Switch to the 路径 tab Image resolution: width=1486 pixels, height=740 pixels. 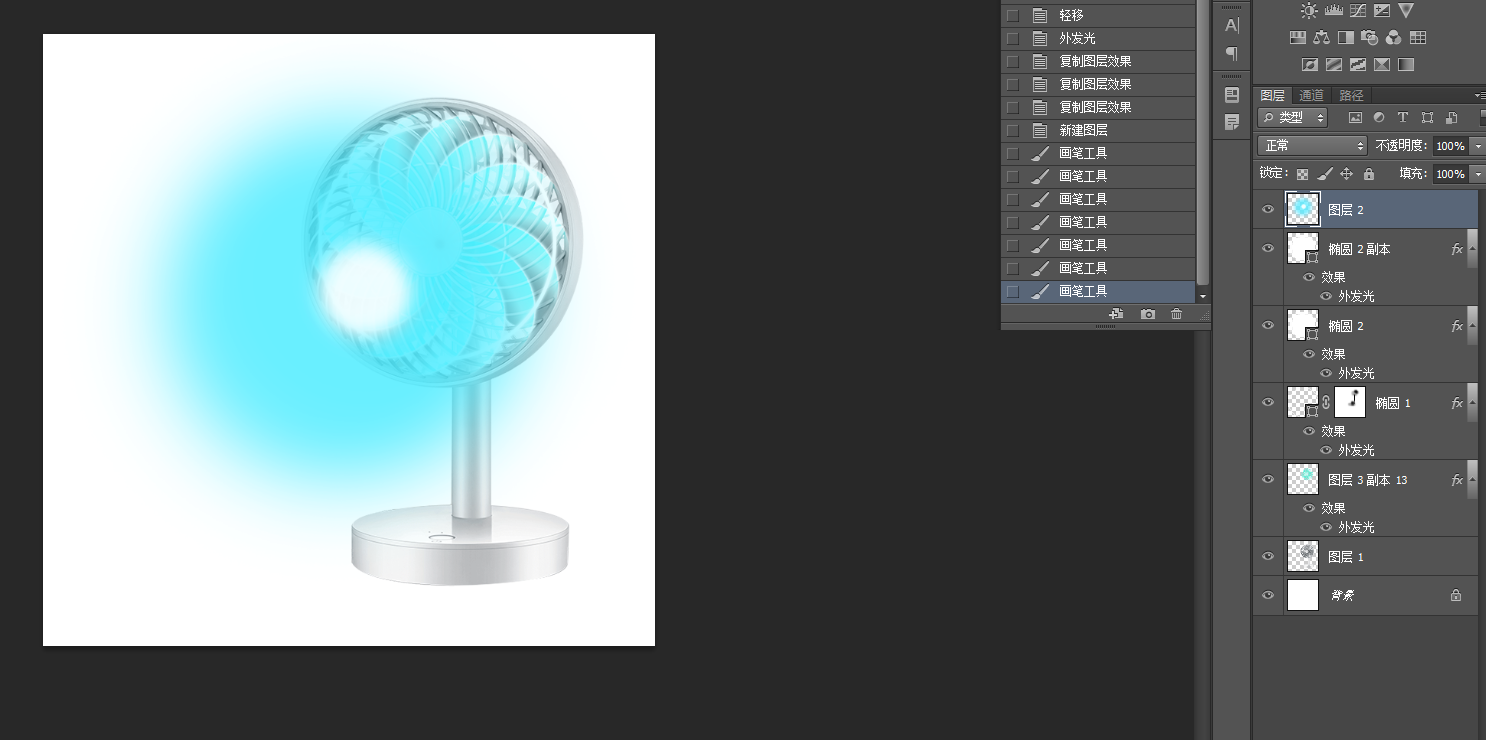1351,95
